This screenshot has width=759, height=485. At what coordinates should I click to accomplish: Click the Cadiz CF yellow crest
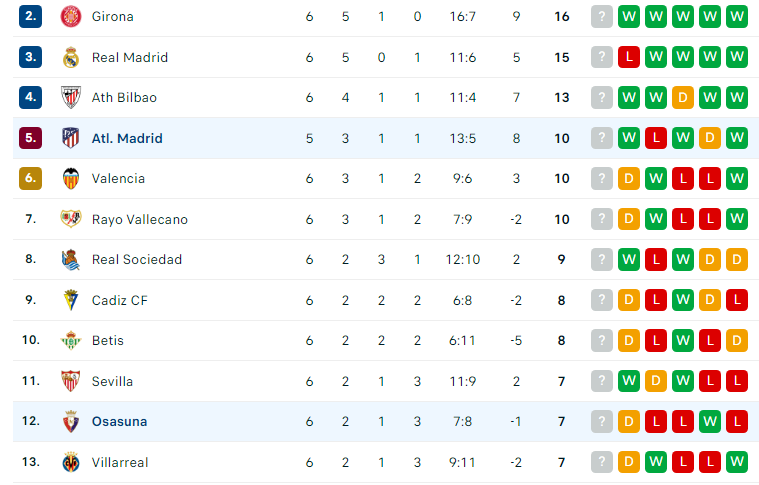point(71,300)
